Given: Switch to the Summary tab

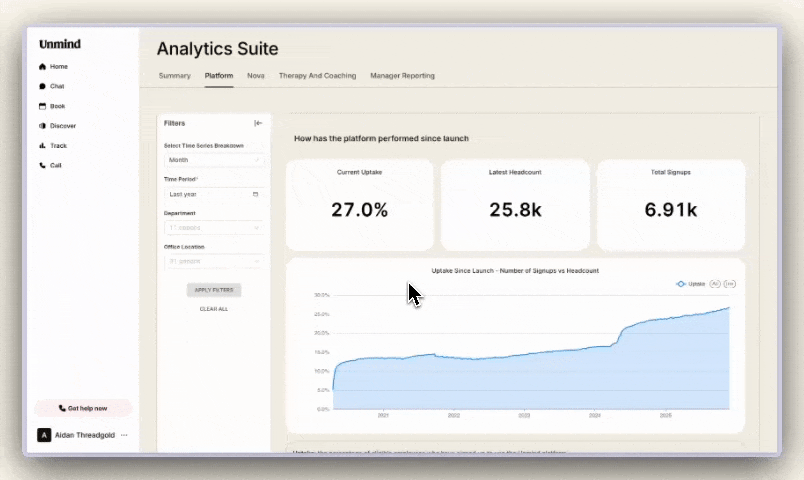Looking at the screenshot, I should [x=174, y=76].
